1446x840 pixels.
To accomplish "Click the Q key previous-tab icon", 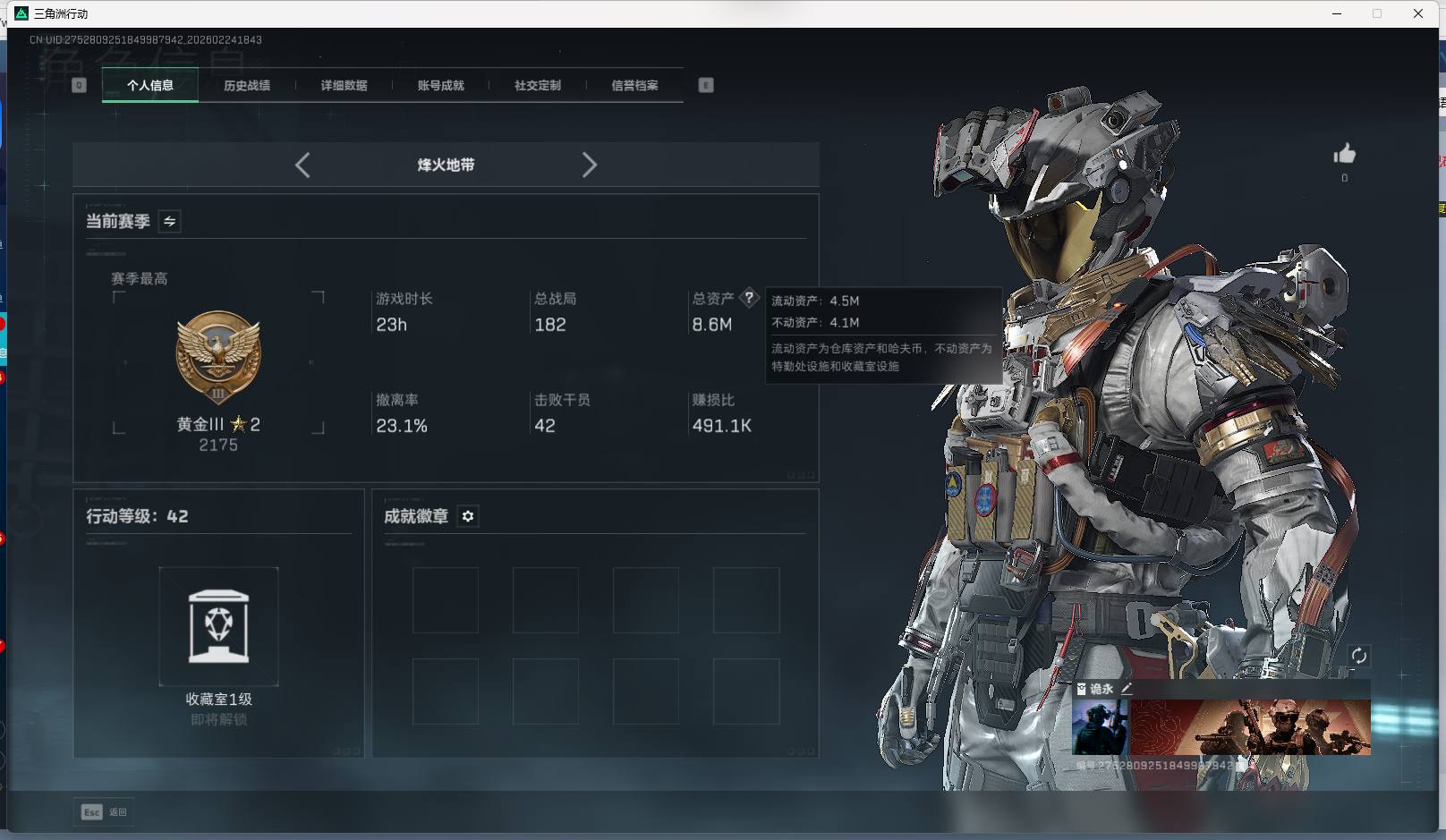I will pos(79,85).
